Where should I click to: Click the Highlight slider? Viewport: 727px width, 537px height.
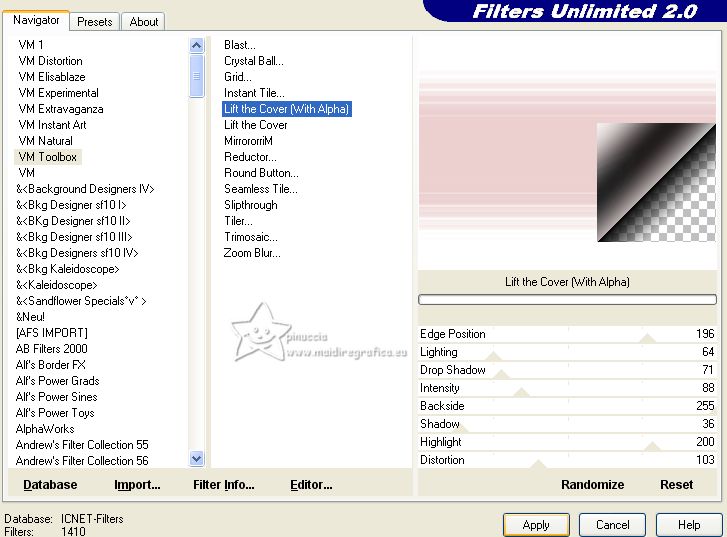(567, 442)
